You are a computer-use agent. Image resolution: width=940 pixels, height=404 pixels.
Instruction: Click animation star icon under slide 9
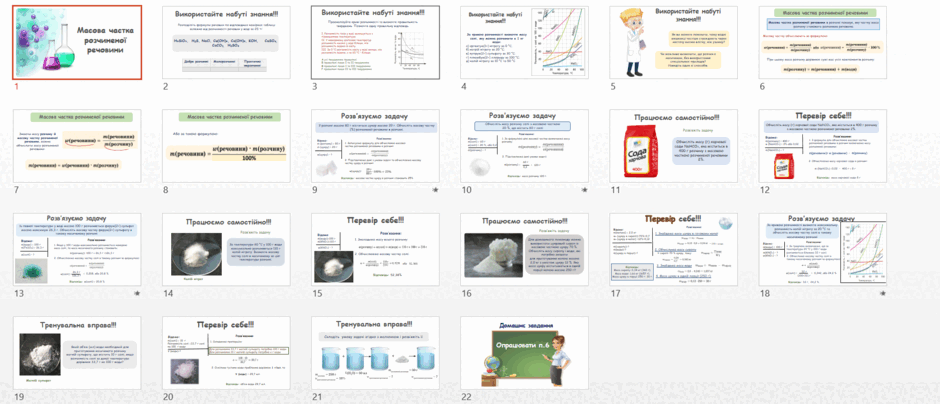click(x=436, y=190)
